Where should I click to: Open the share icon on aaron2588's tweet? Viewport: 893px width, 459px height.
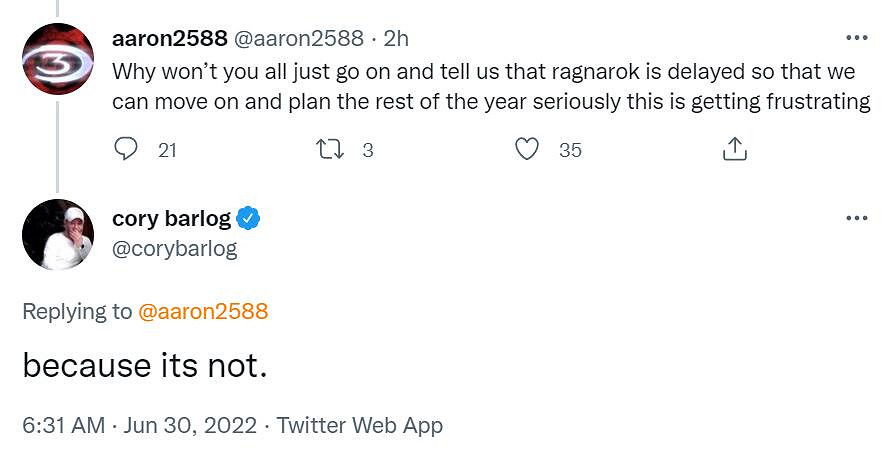pos(734,150)
